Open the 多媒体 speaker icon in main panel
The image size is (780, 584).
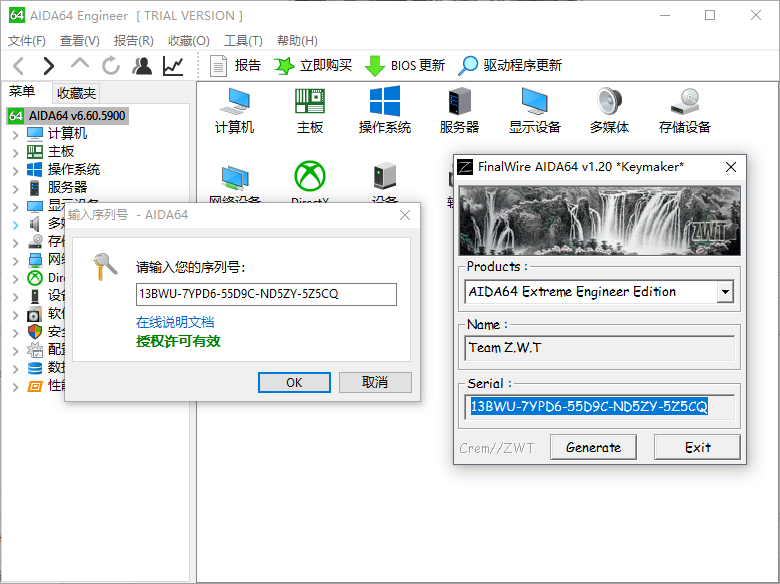point(609,108)
